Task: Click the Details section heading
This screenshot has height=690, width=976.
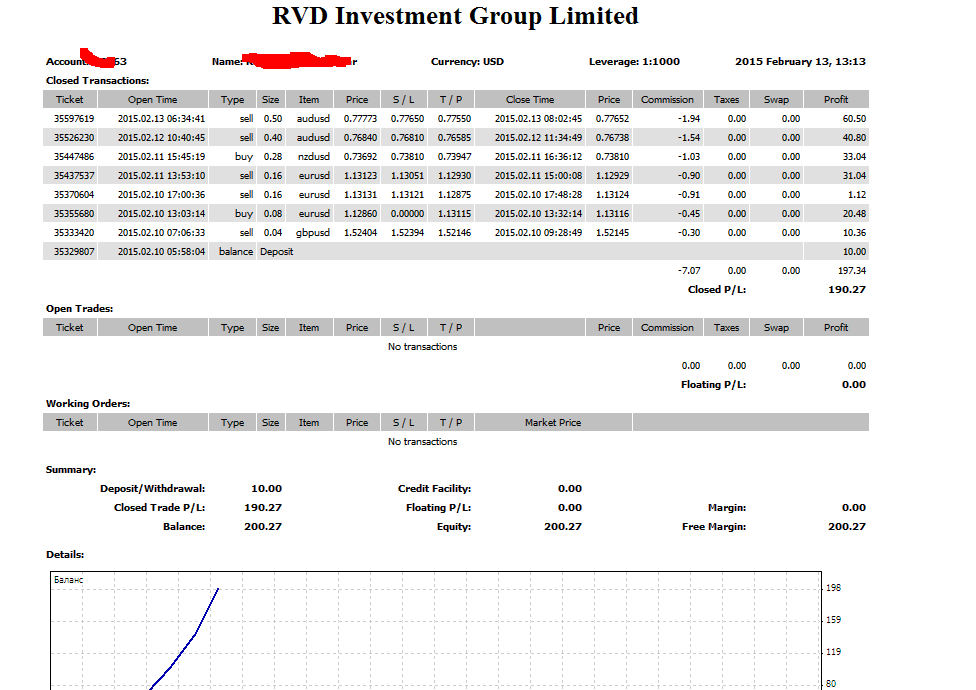Action: click(x=65, y=554)
